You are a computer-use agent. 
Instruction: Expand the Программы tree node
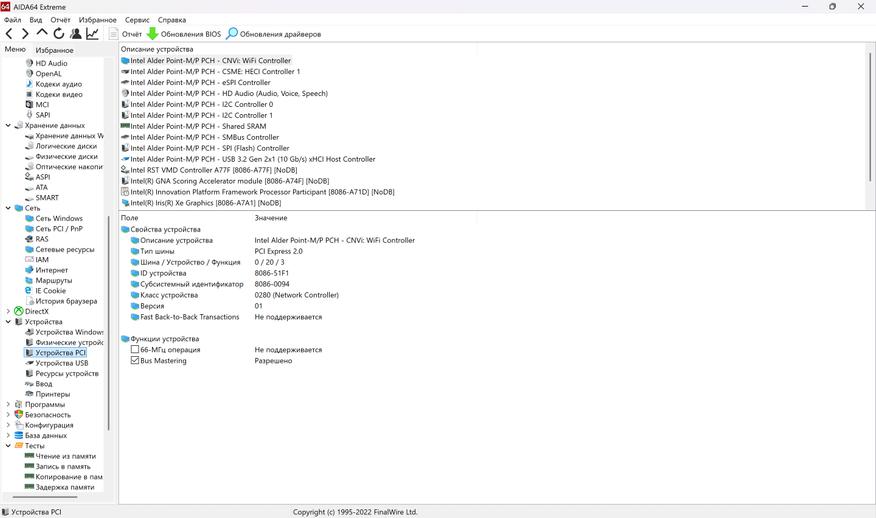point(8,404)
